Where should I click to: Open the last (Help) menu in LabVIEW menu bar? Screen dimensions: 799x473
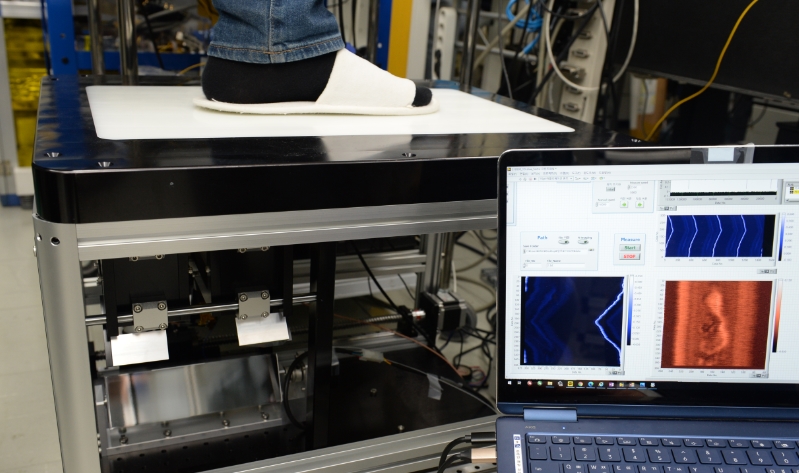pos(605,173)
